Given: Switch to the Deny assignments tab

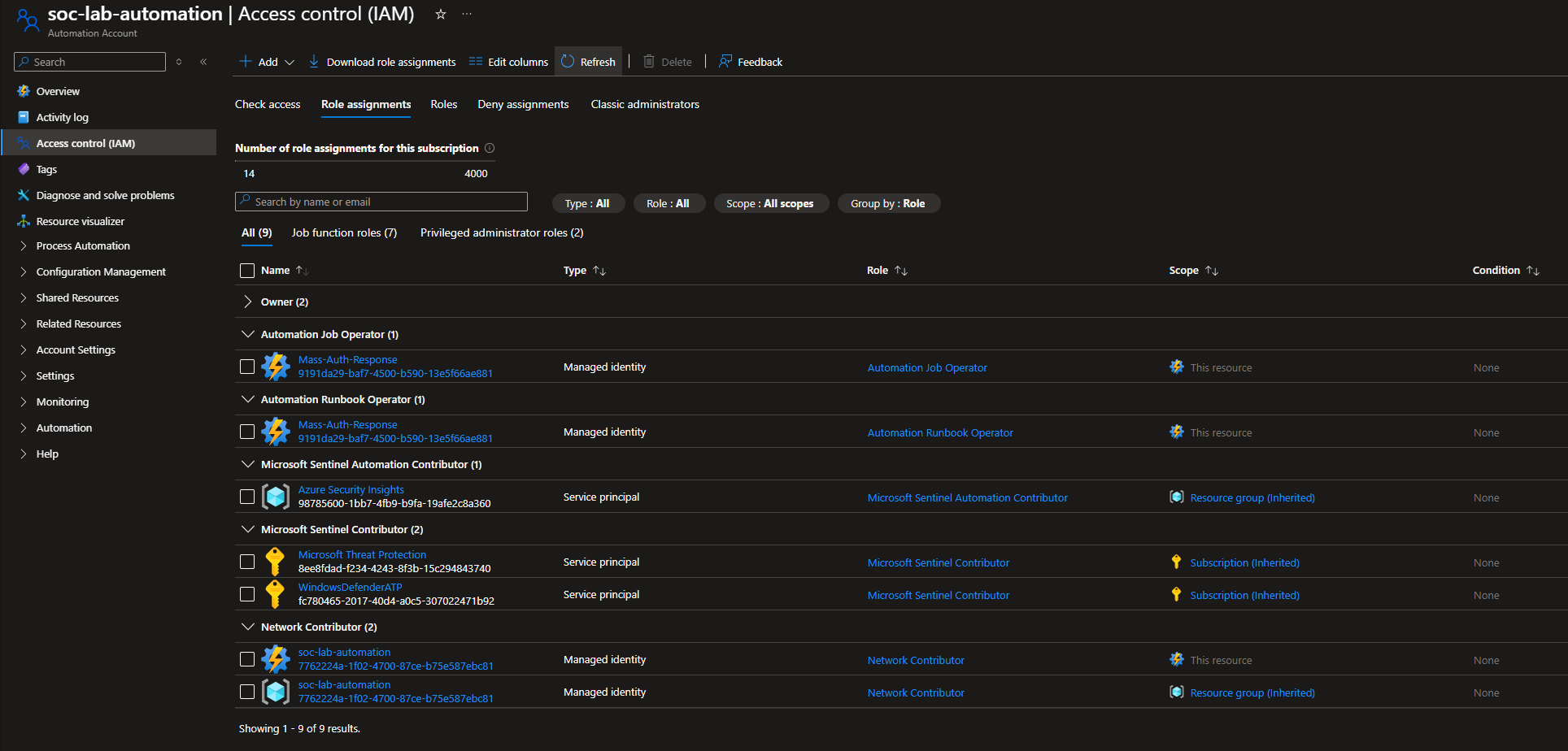Looking at the screenshot, I should pos(523,104).
